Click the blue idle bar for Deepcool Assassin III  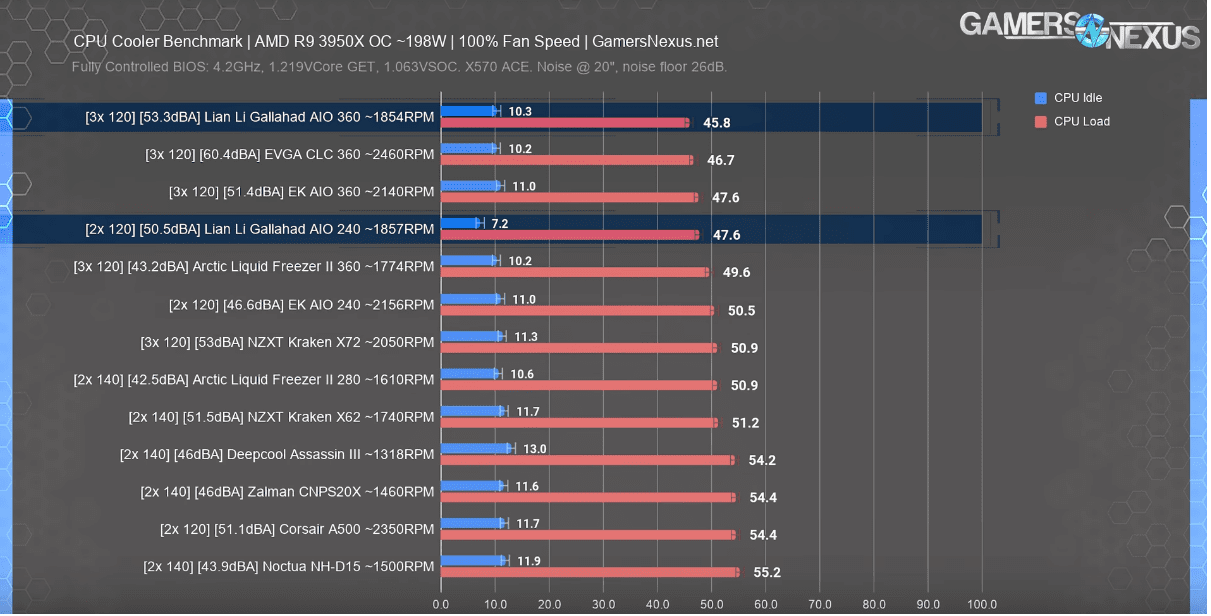coord(476,449)
